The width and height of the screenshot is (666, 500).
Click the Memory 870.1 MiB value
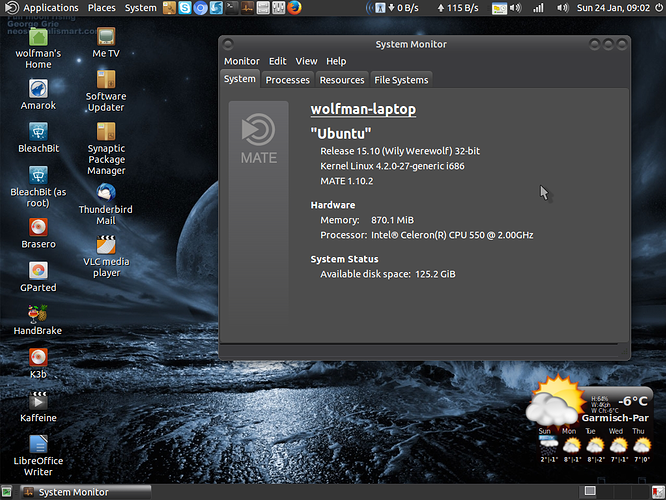pyautogui.click(x=392, y=220)
